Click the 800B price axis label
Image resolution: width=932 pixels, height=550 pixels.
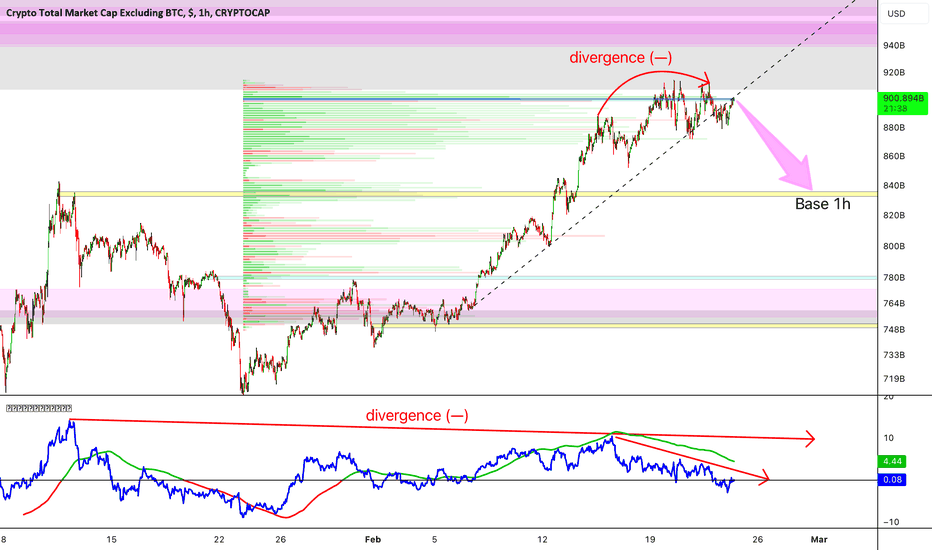pos(894,246)
